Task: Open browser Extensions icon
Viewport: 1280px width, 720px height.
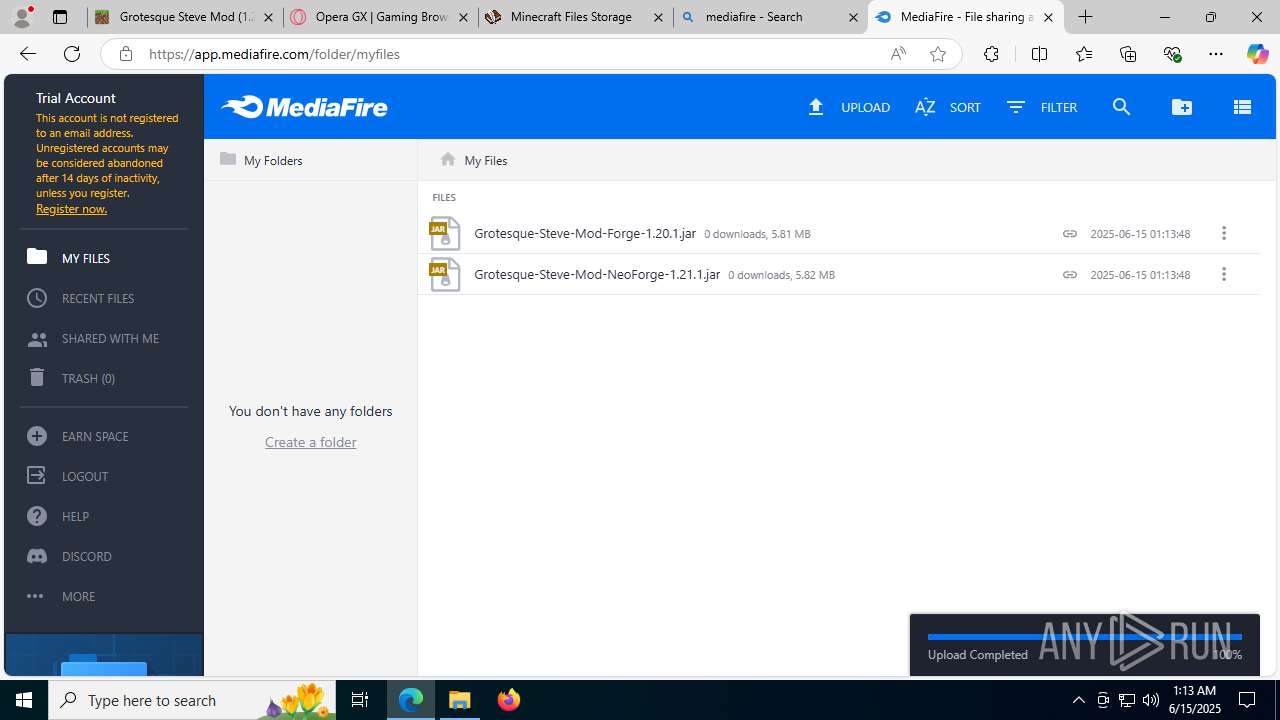Action: [991, 54]
